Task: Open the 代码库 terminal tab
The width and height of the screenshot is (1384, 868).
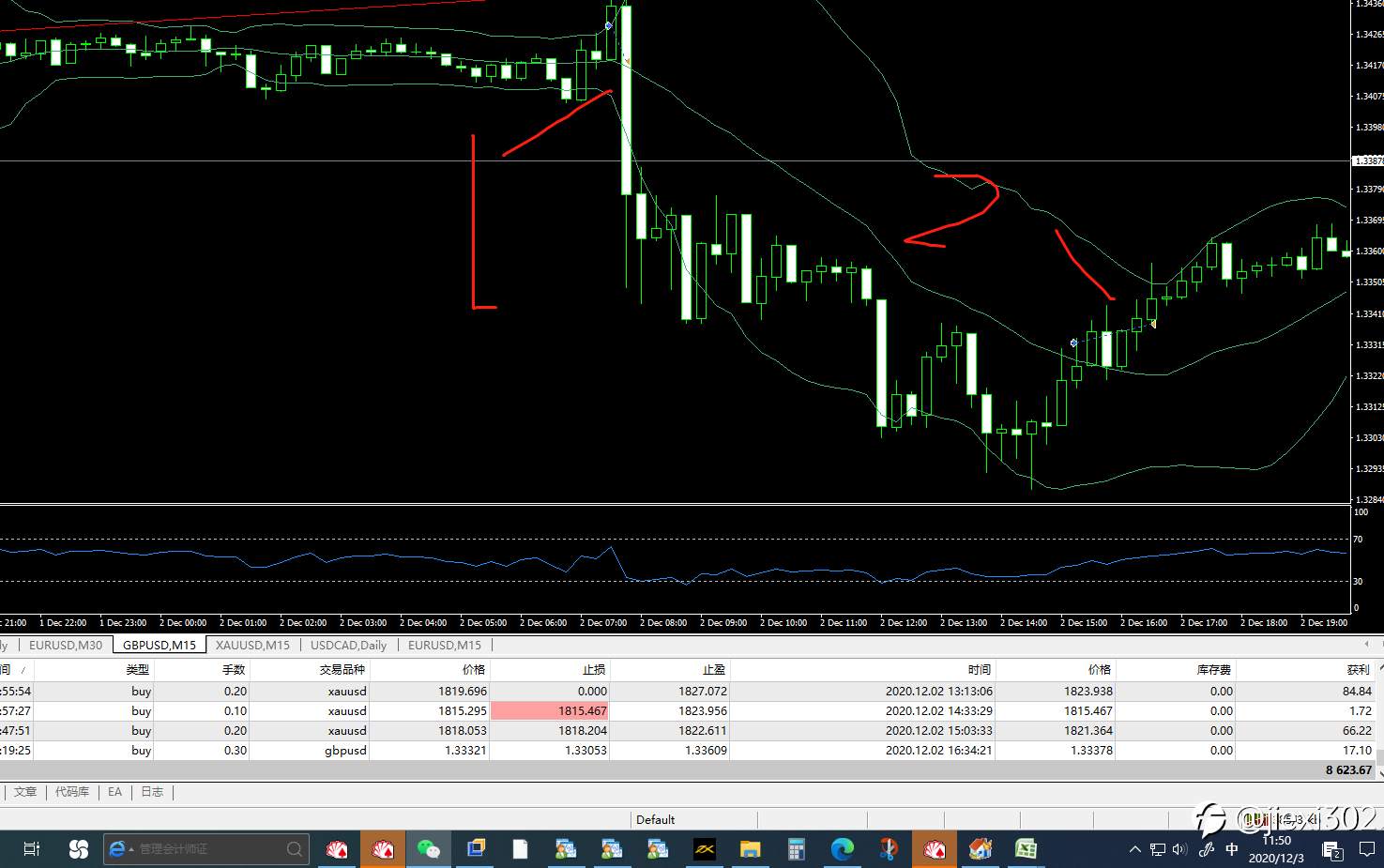Action: pyautogui.click(x=72, y=792)
